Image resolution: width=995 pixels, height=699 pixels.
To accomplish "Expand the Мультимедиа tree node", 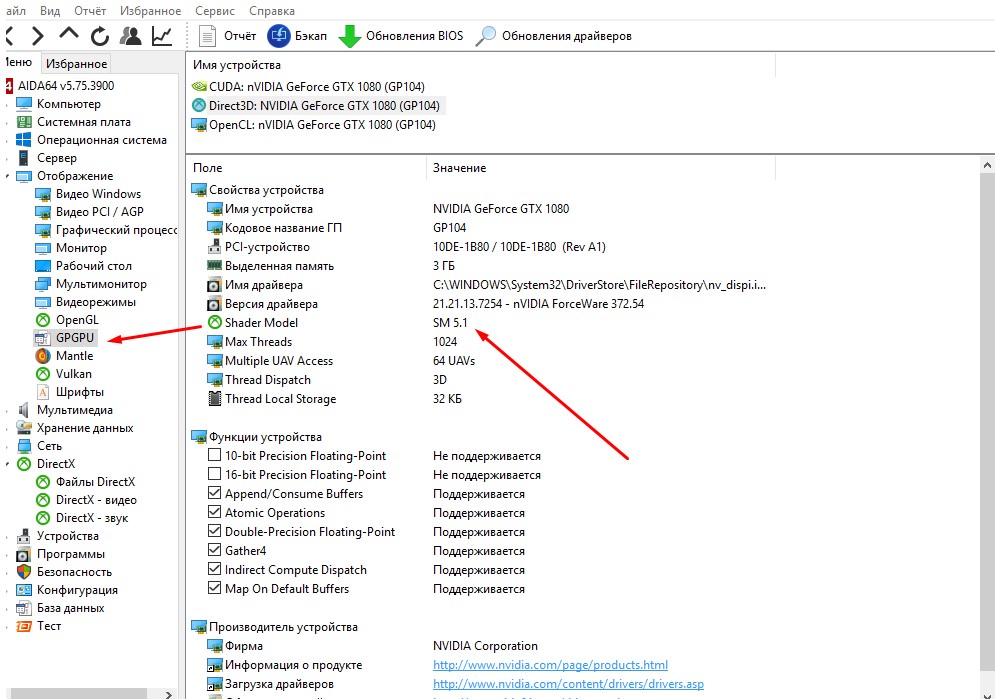I will click(9, 410).
